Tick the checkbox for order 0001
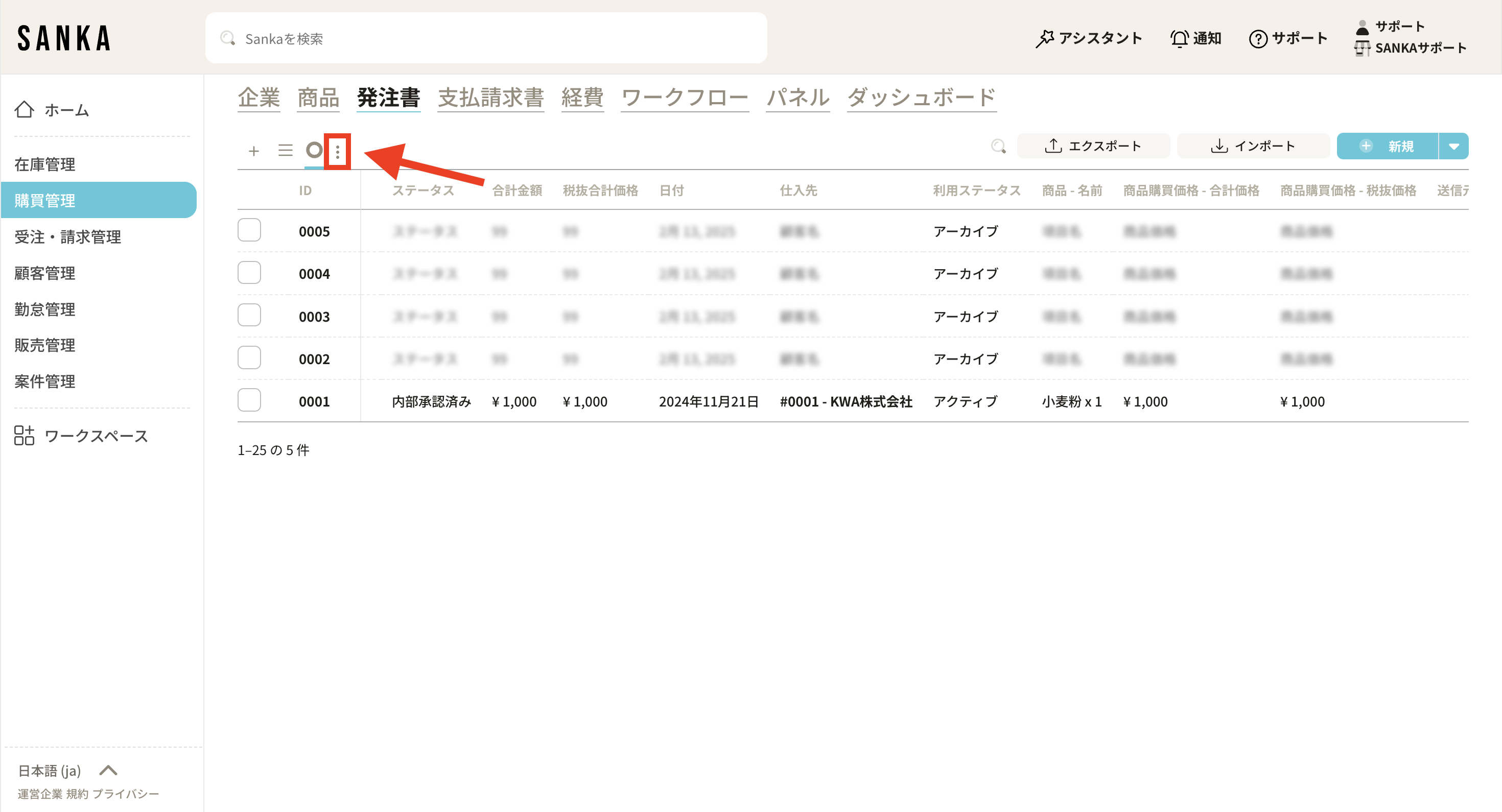 249,400
